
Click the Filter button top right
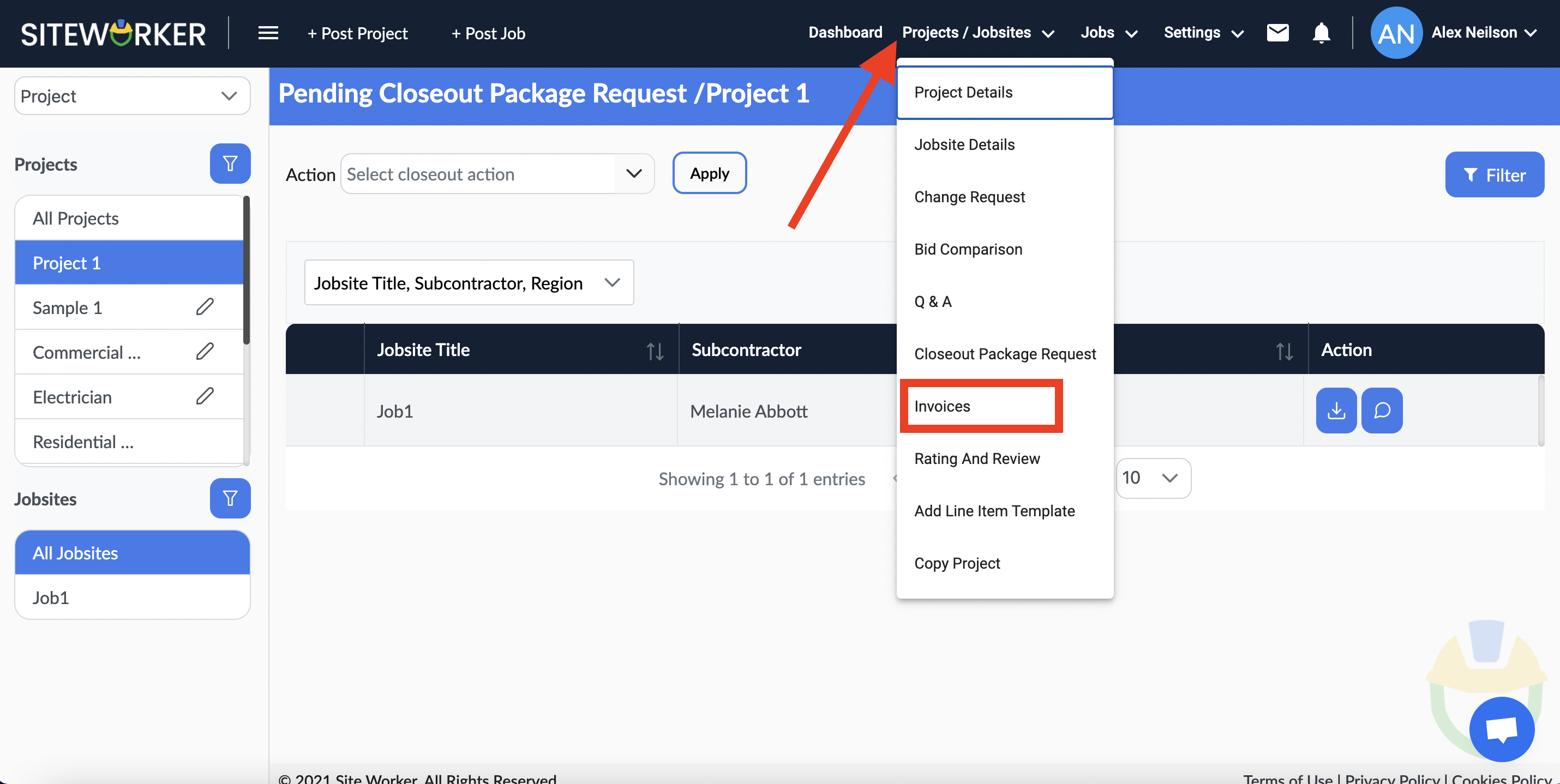(1493, 174)
